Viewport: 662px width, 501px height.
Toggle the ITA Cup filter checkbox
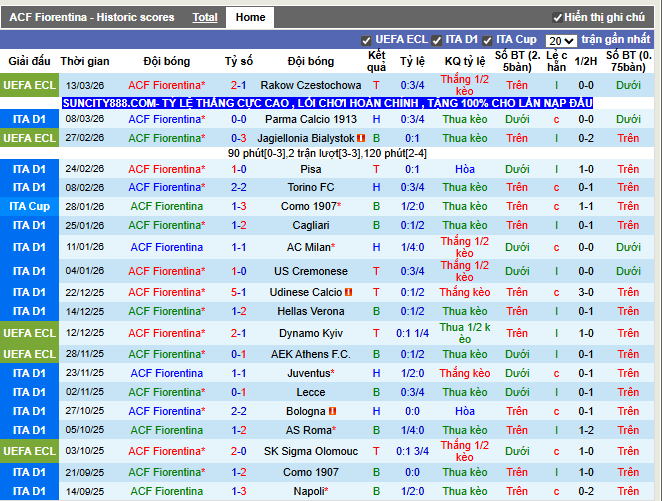click(488, 40)
